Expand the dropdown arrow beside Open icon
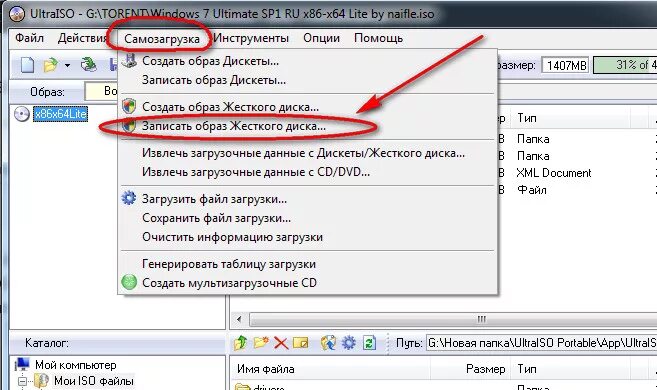 (67, 66)
